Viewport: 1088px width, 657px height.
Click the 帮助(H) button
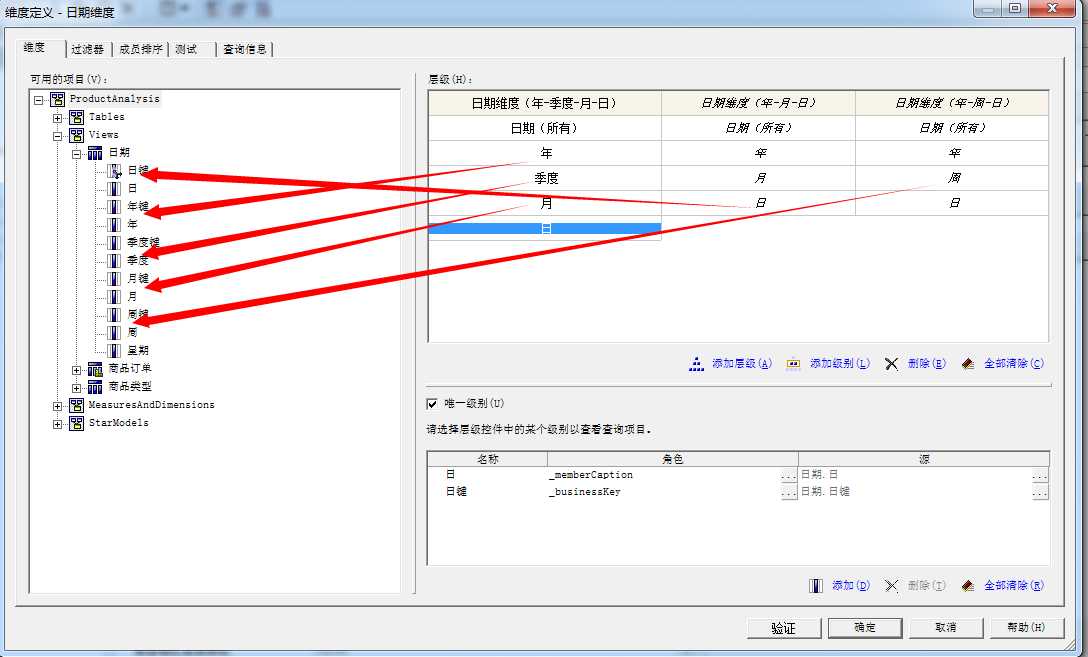[1026, 628]
